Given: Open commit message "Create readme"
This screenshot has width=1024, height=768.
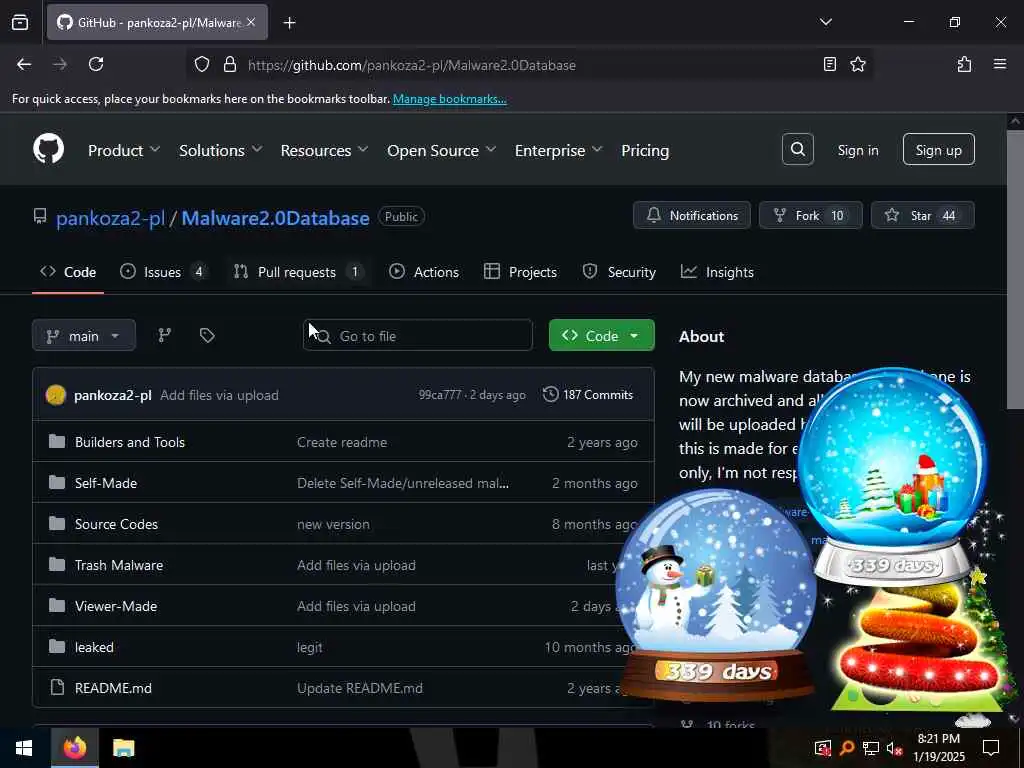Looking at the screenshot, I should (x=342, y=442).
